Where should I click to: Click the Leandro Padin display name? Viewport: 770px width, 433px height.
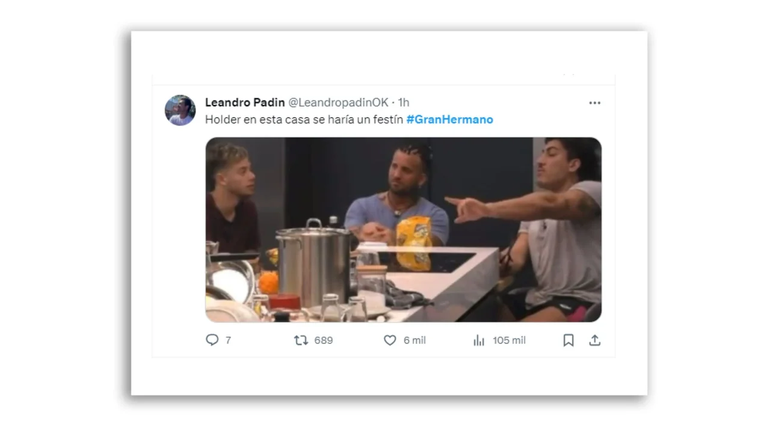click(x=244, y=102)
